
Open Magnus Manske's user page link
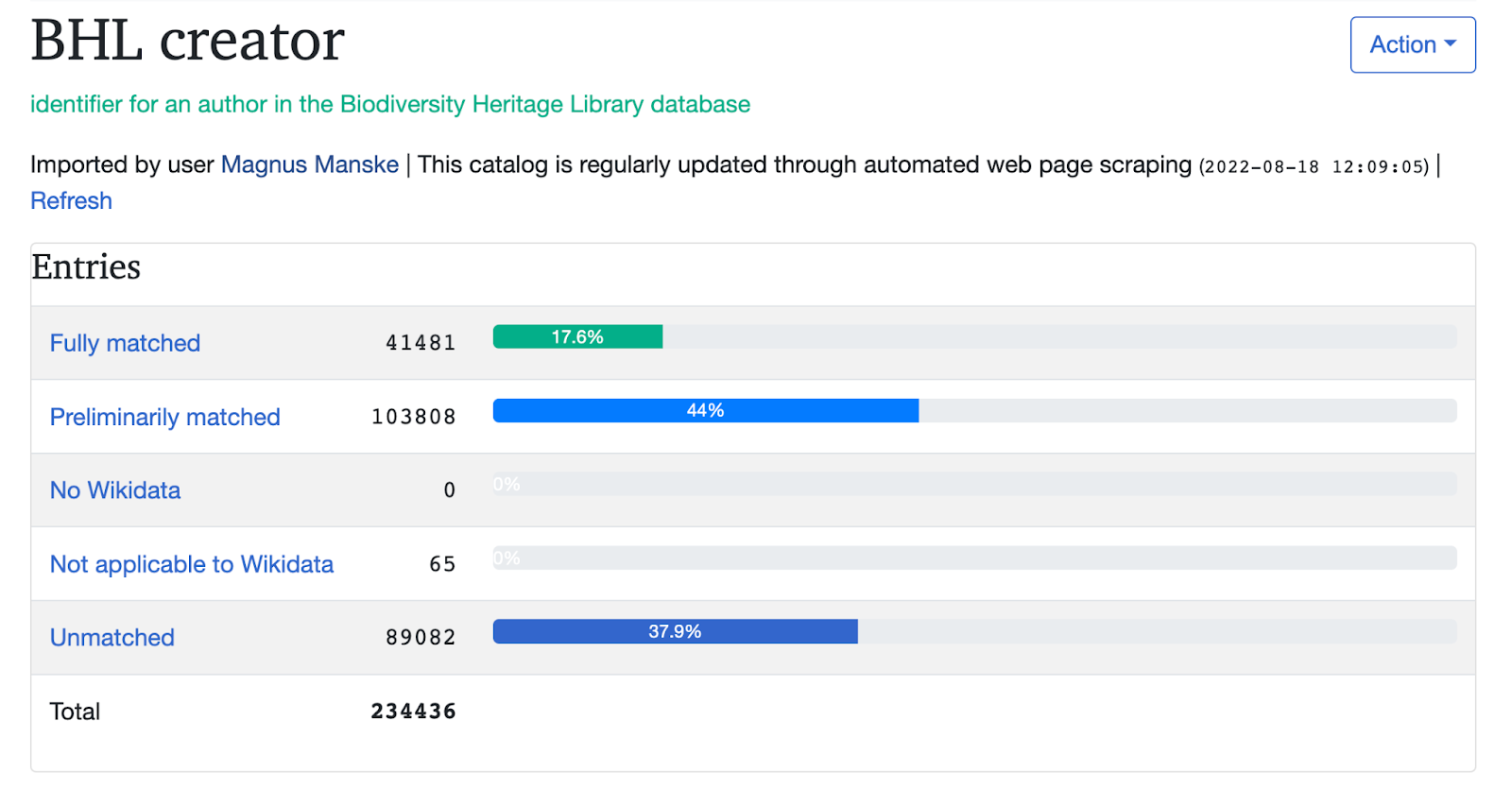click(x=310, y=164)
